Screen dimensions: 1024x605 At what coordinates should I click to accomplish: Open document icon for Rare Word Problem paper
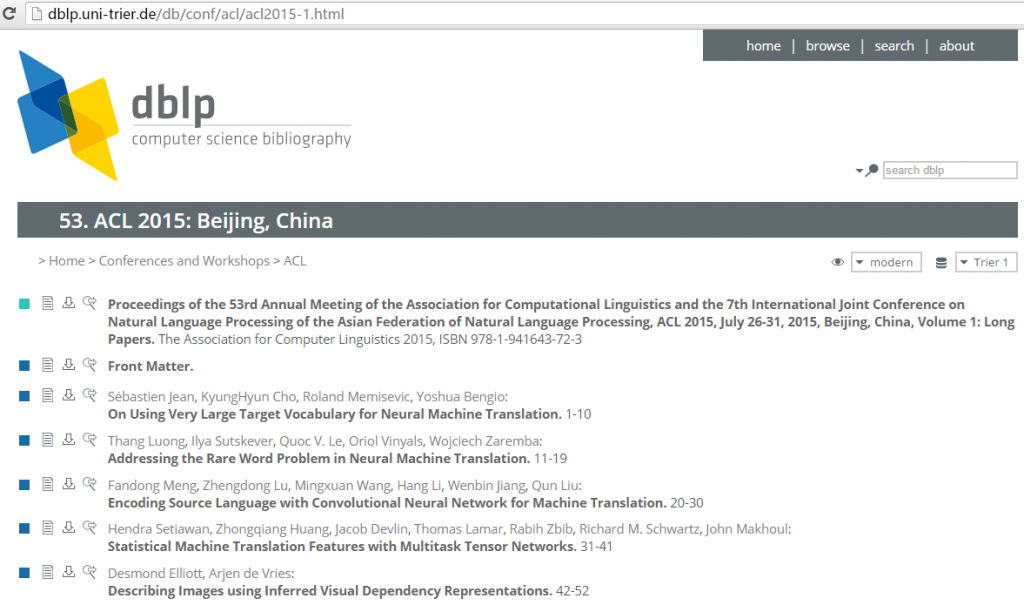47,439
